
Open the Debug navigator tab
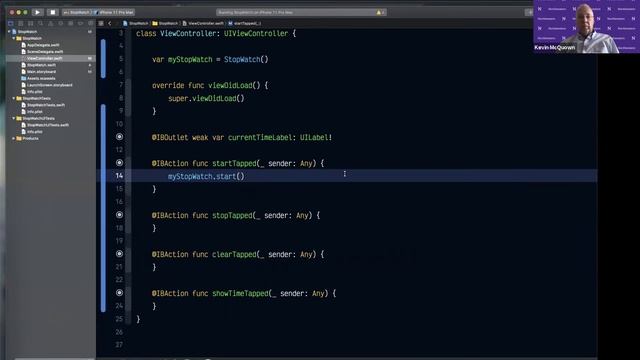[x=71, y=23]
